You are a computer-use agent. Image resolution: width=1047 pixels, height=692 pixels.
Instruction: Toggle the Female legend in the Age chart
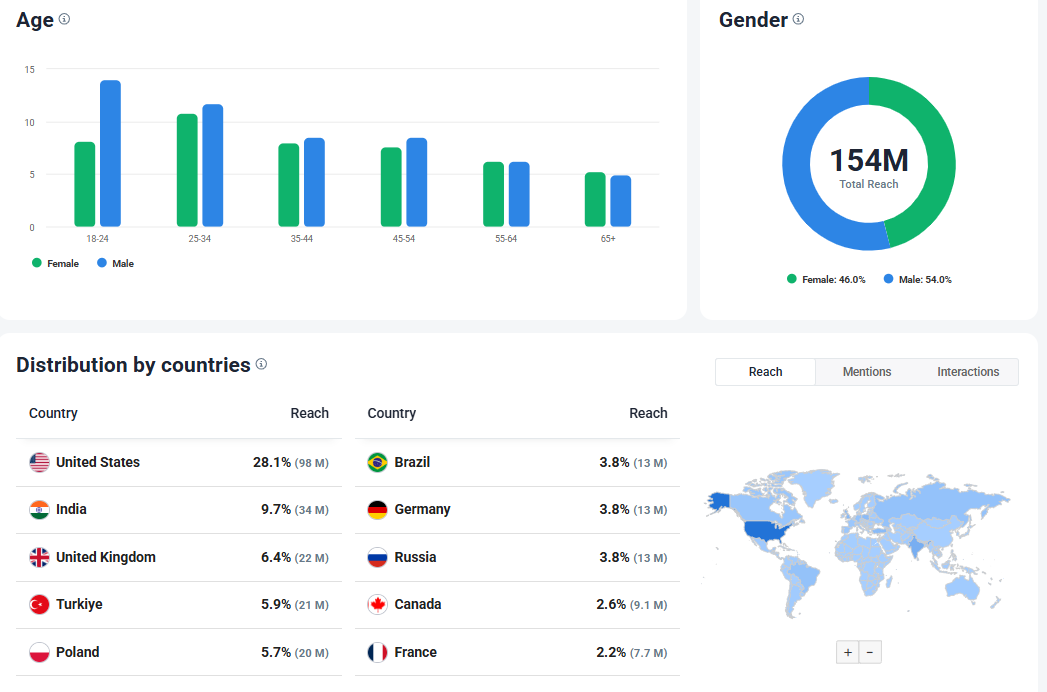[x=55, y=263]
